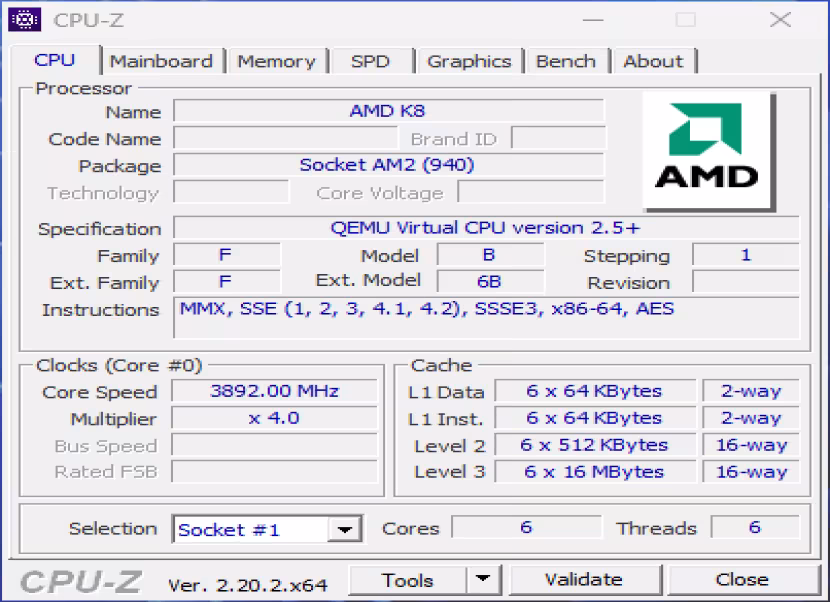
Task: Click the Validate button
Action: click(584, 580)
